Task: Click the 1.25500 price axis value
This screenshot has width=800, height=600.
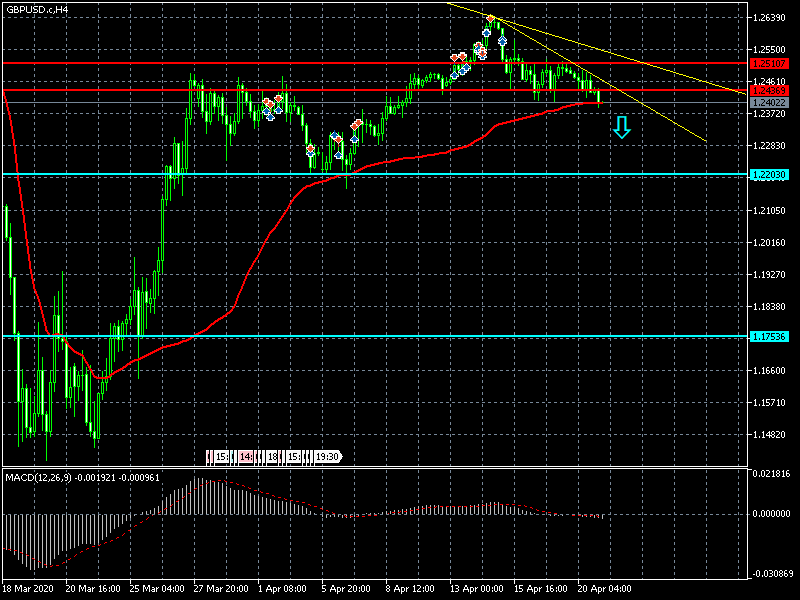Action: click(769, 49)
